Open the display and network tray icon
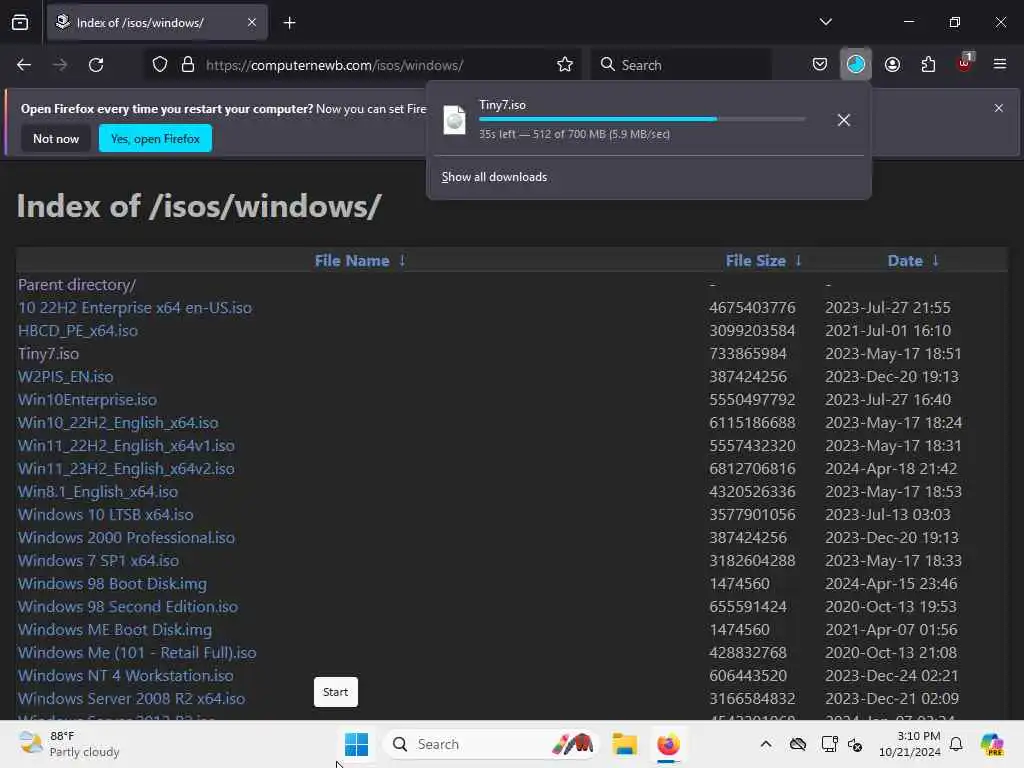1024x768 pixels. (x=829, y=744)
